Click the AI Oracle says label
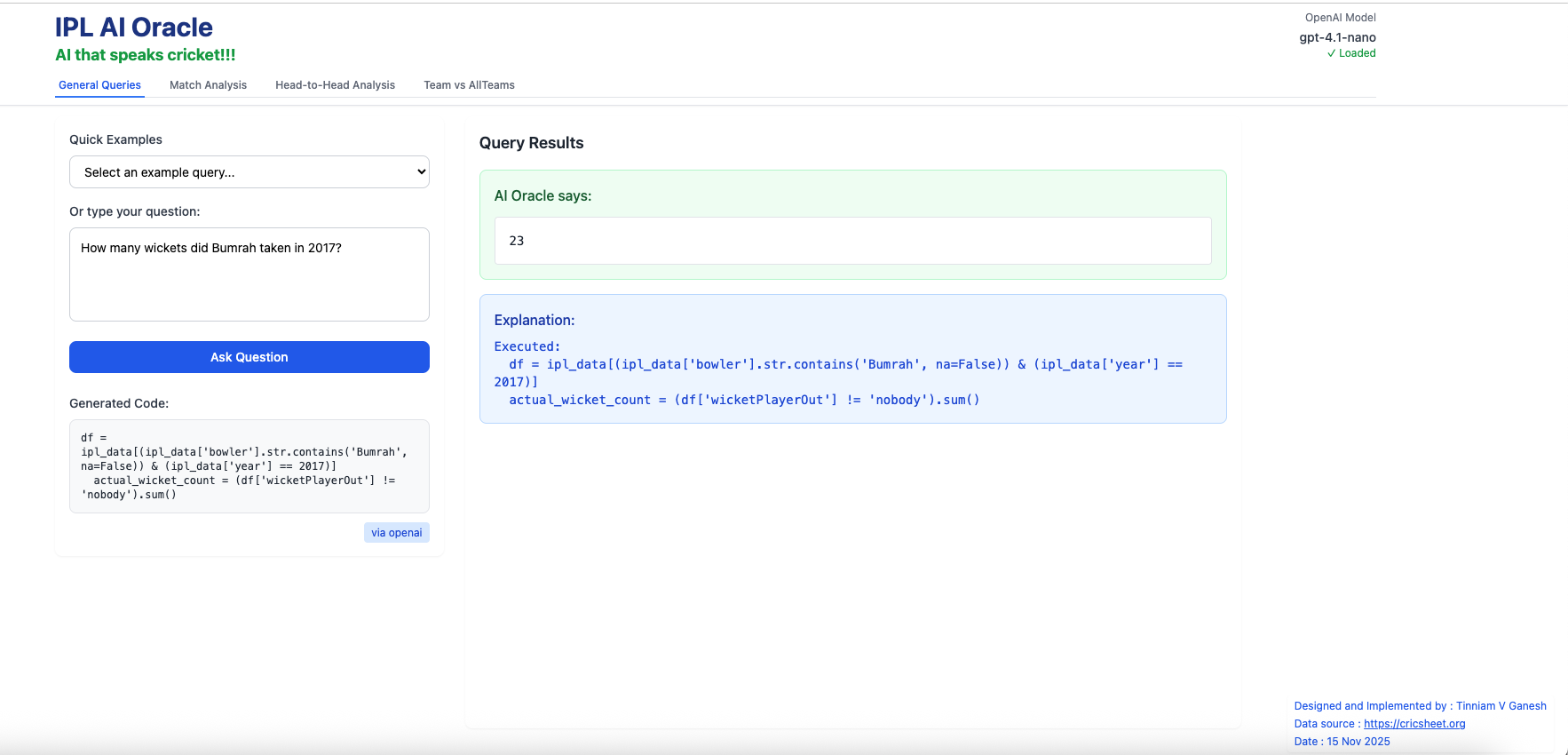The image size is (1568, 755). click(x=542, y=196)
